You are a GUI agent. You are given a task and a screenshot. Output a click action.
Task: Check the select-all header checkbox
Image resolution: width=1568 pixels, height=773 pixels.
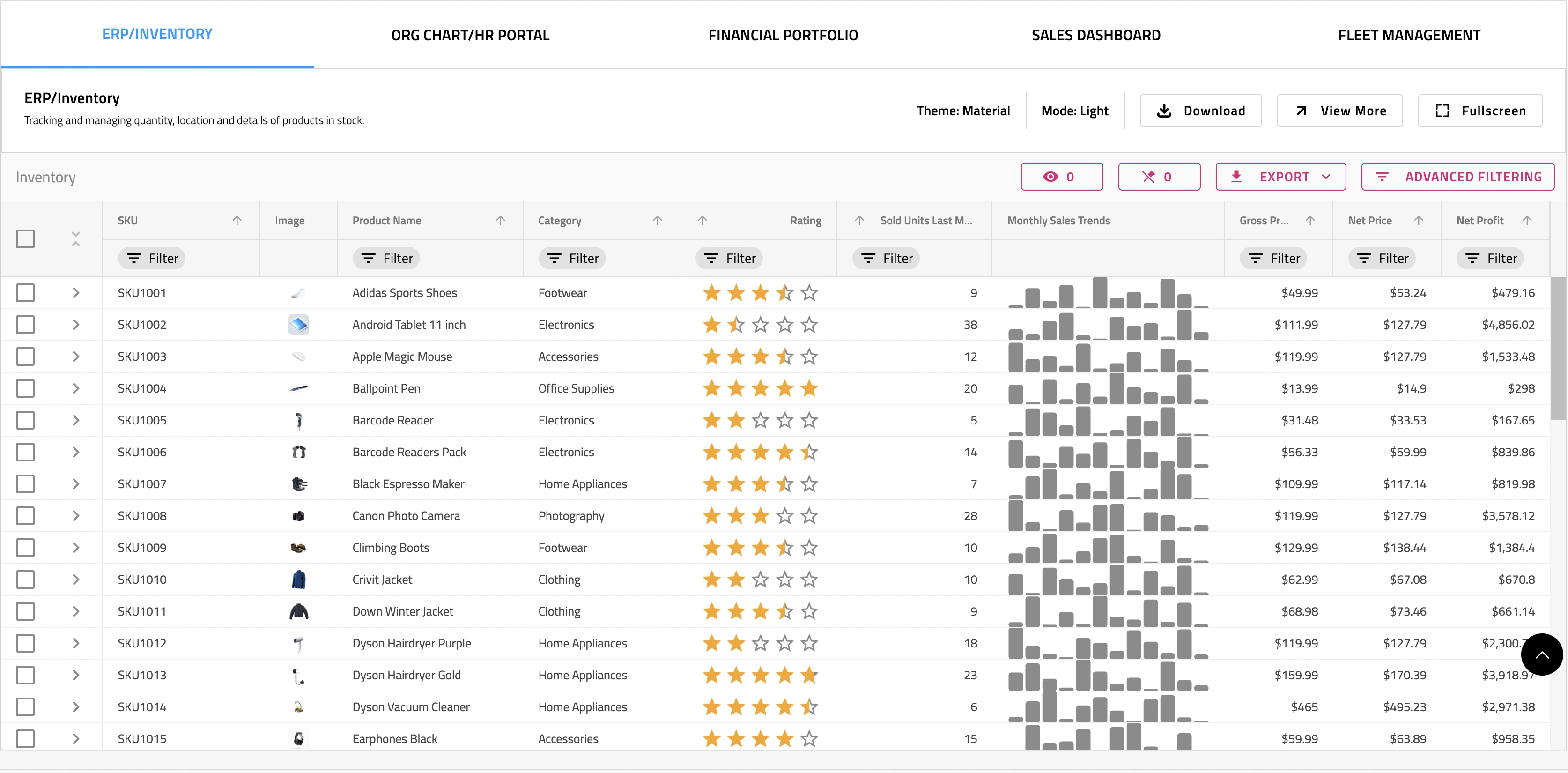[x=25, y=238]
